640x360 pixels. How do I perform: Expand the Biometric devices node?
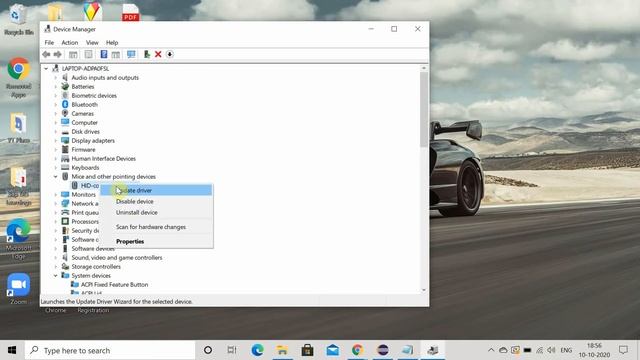[x=56, y=96]
